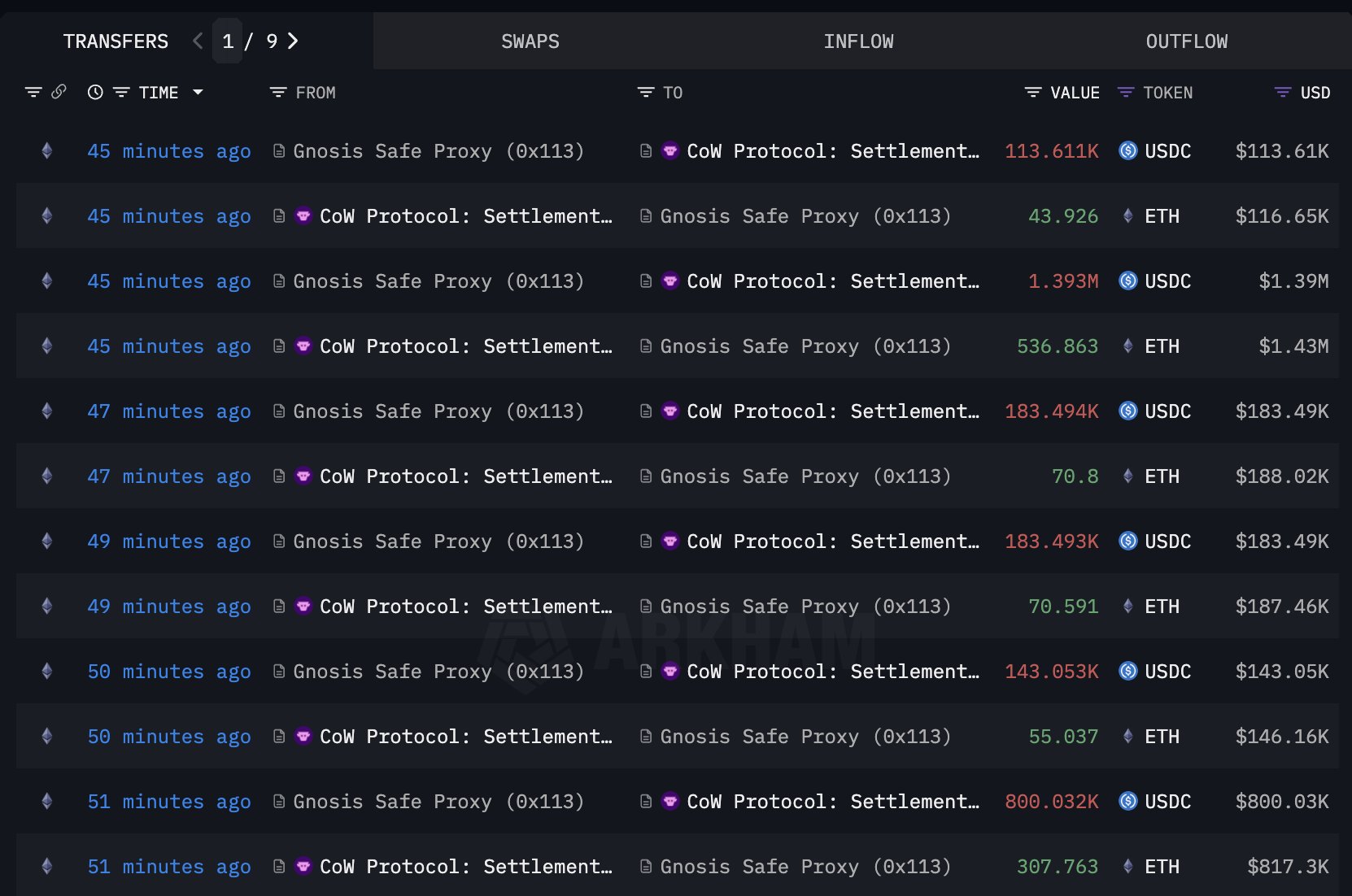Image resolution: width=1352 pixels, height=896 pixels.
Task: Click the link icon in header row
Action: pos(59,92)
